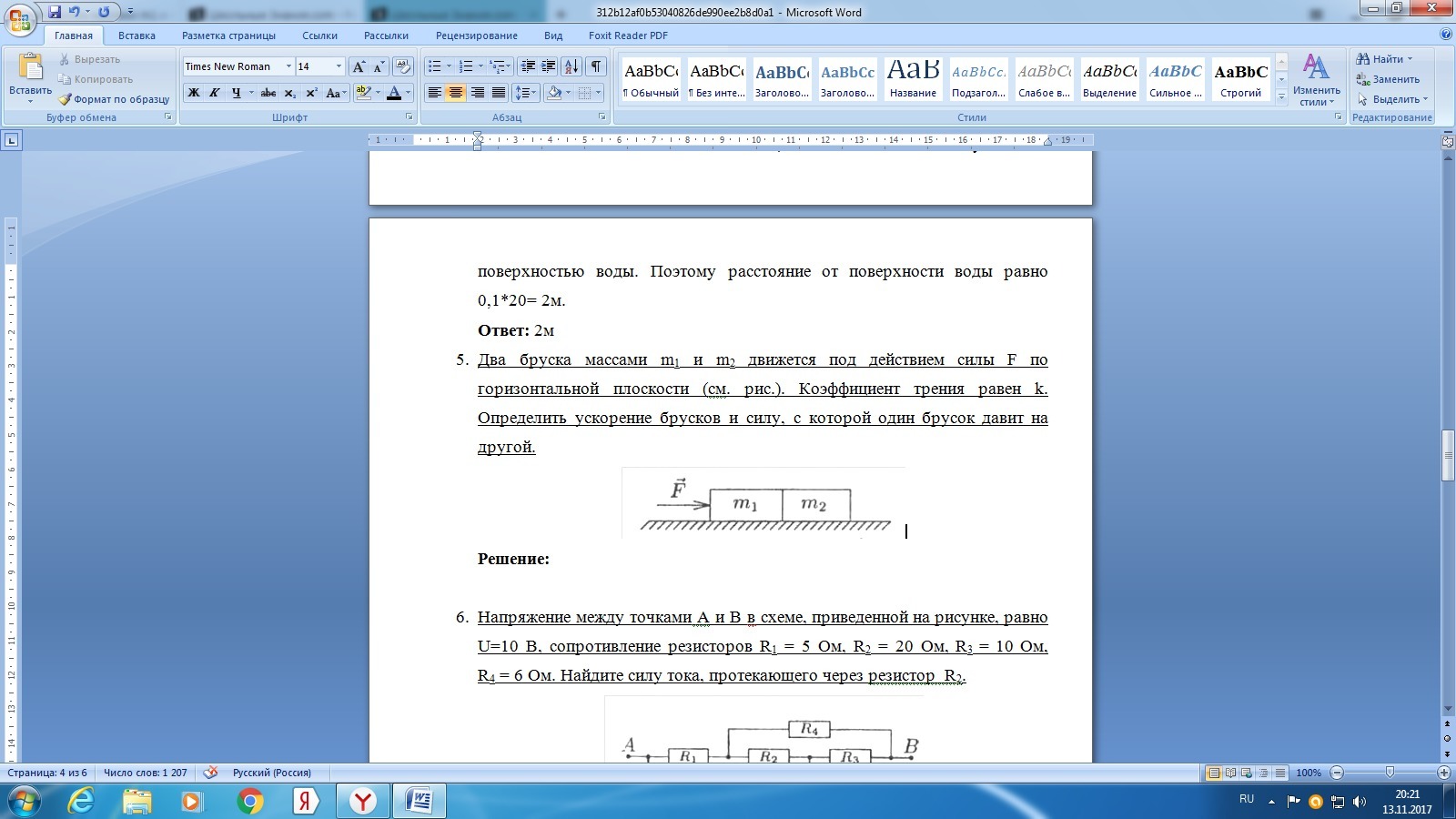This screenshot has width=1456, height=819.
Task: Click the Найти button
Action: tap(1384, 59)
